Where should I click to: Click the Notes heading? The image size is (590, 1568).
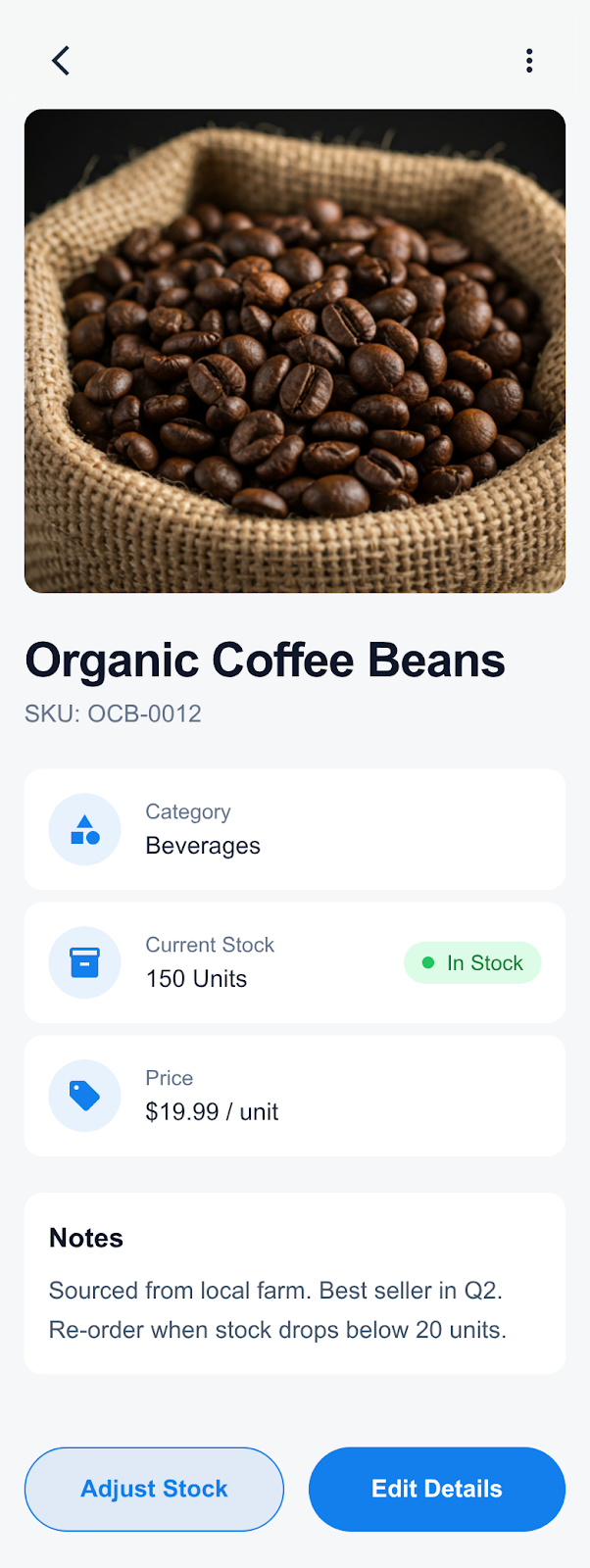pos(86,1238)
